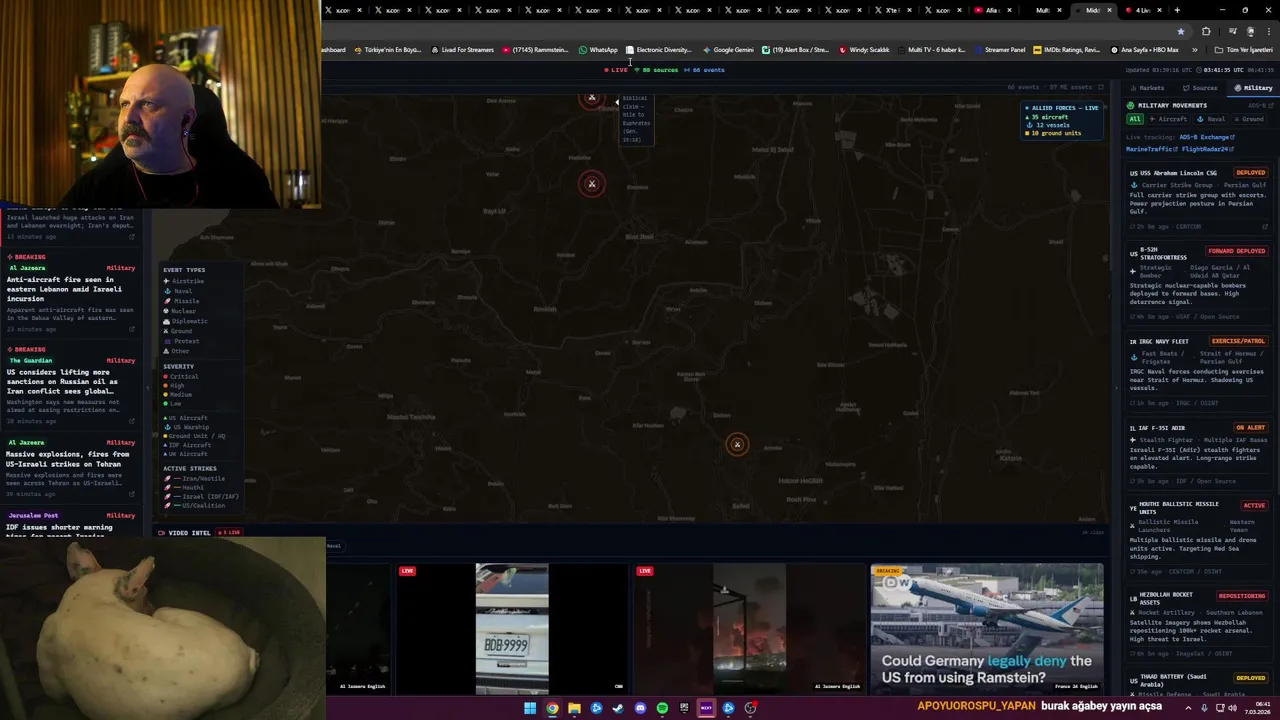Click the orange strike marker near Hazor HaGlilit
This screenshot has height=720, width=1280.
tap(737, 445)
